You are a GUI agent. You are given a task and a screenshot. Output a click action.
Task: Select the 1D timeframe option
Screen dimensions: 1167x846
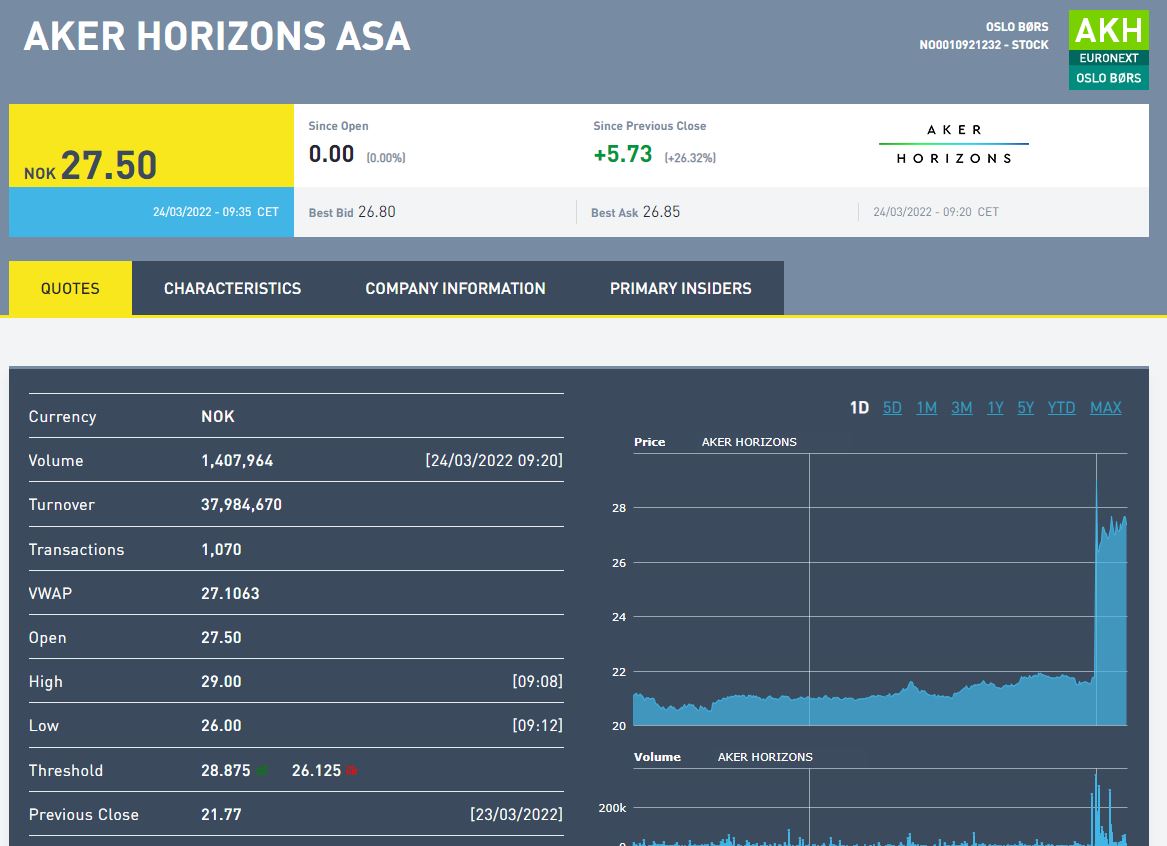point(858,407)
